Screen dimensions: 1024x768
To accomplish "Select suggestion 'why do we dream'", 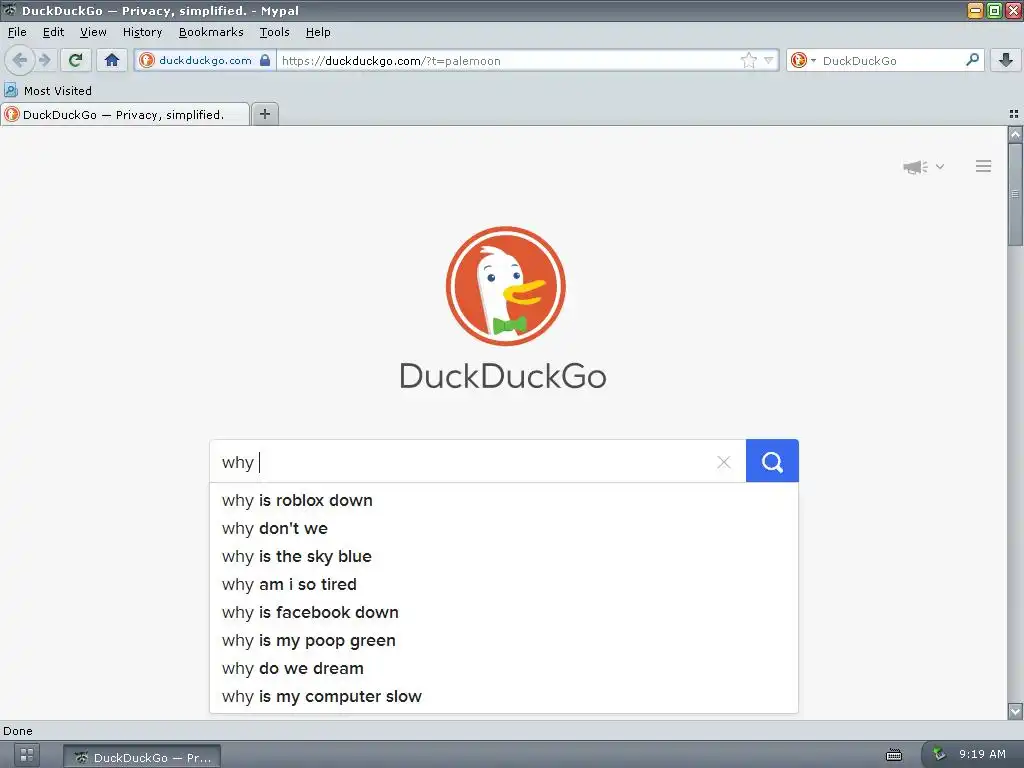I will coord(504,669).
